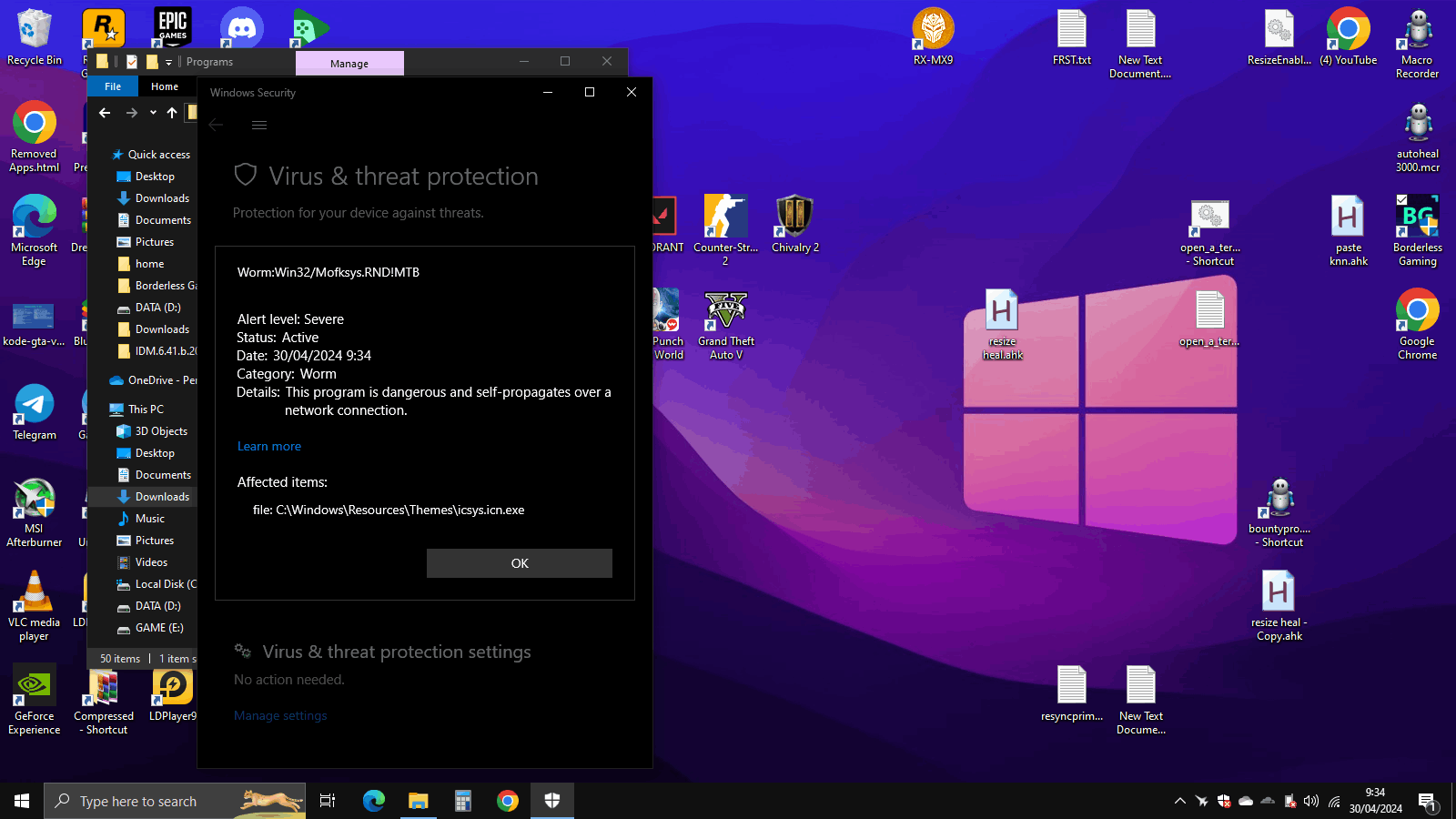Open the Quick Access Toolbar customize dropdown
The height and width of the screenshot is (819, 1456).
click(x=168, y=63)
